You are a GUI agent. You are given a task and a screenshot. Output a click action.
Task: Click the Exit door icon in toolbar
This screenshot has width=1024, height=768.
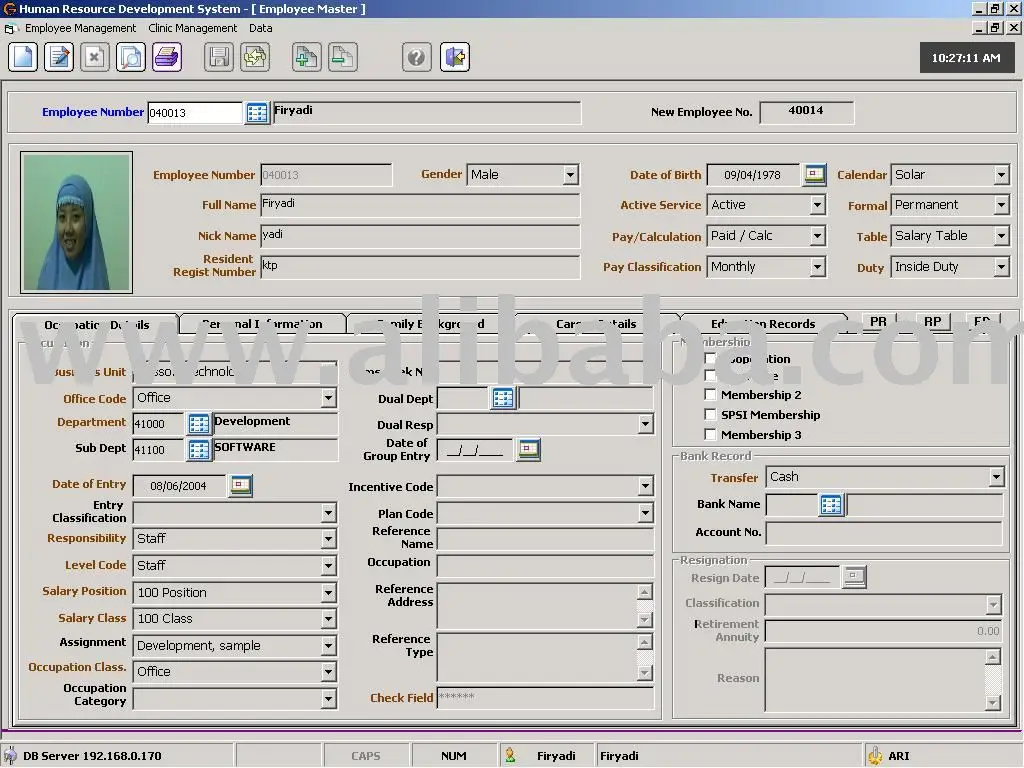coord(455,57)
